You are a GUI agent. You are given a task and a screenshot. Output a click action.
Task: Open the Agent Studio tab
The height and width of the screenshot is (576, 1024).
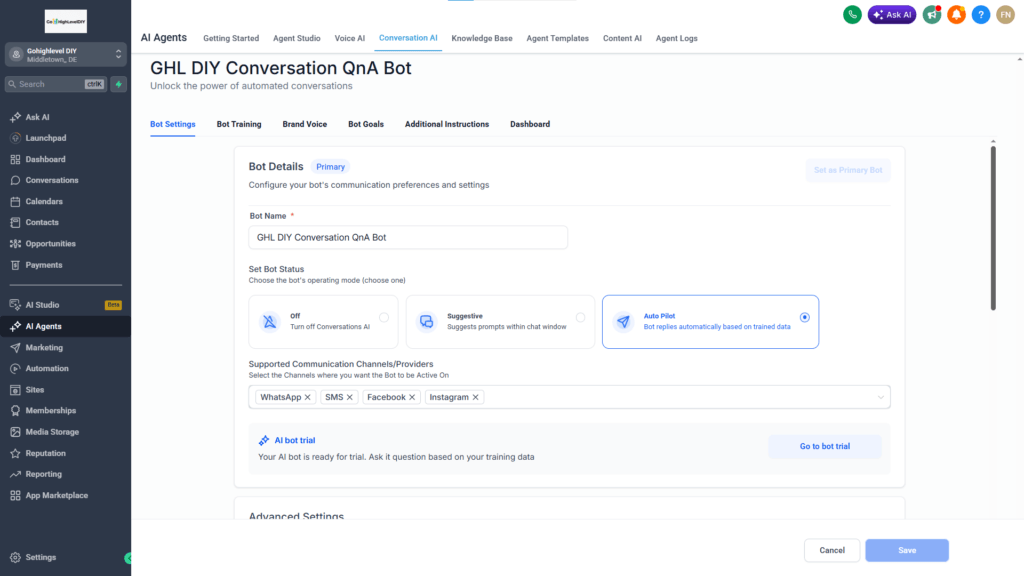pyautogui.click(x=296, y=39)
